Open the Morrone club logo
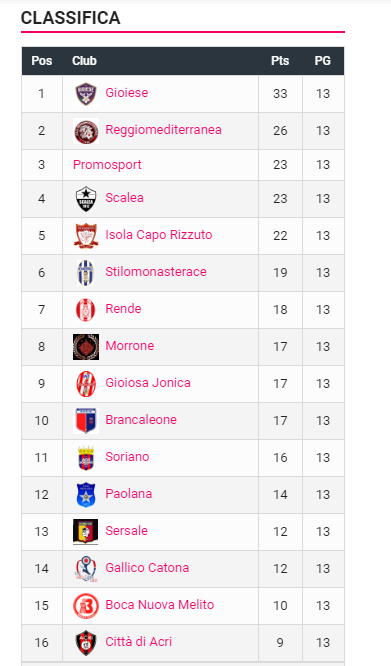The width and height of the screenshot is (391, 666). (x=86, y=347)
